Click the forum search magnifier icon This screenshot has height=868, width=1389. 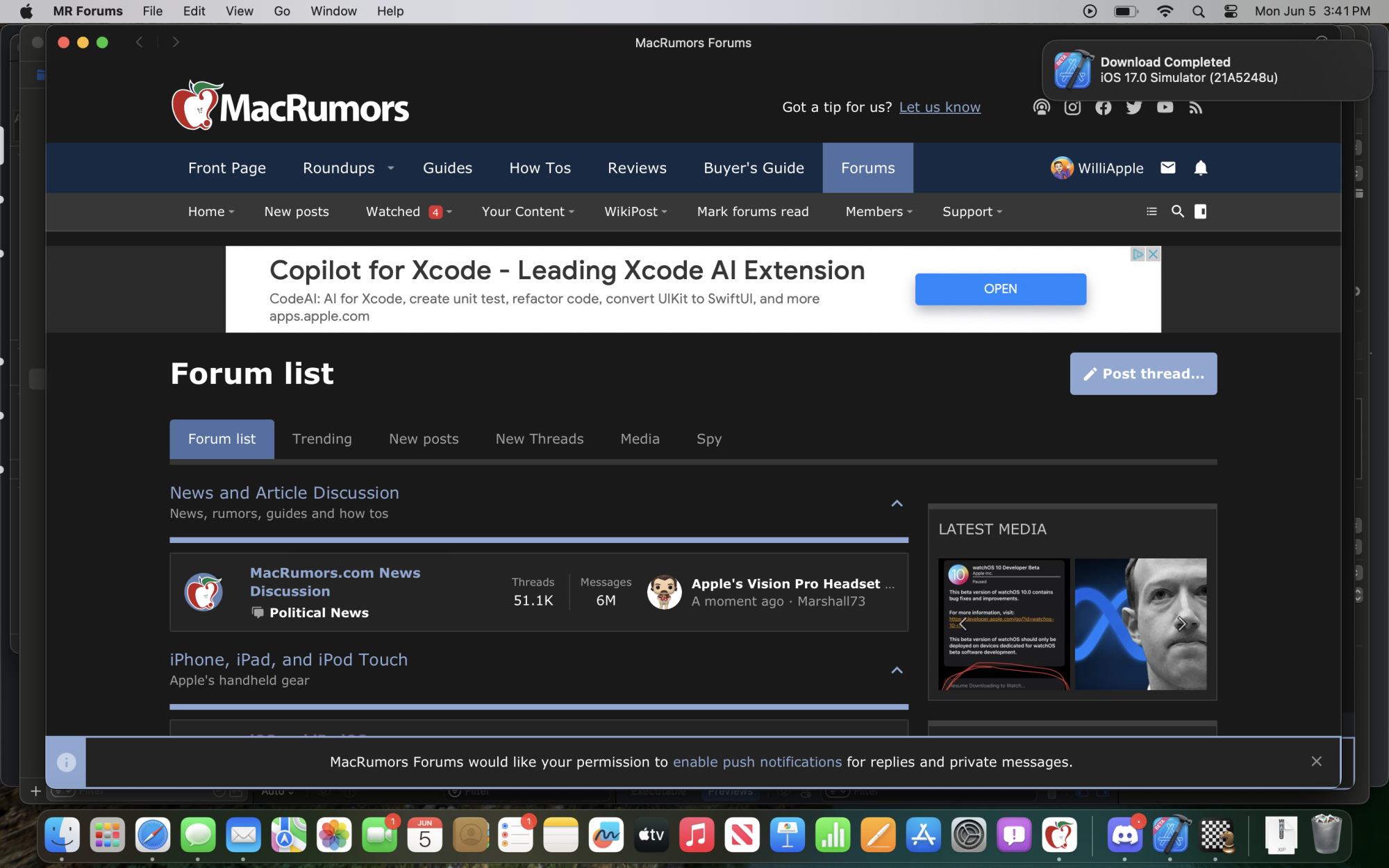1177,211
